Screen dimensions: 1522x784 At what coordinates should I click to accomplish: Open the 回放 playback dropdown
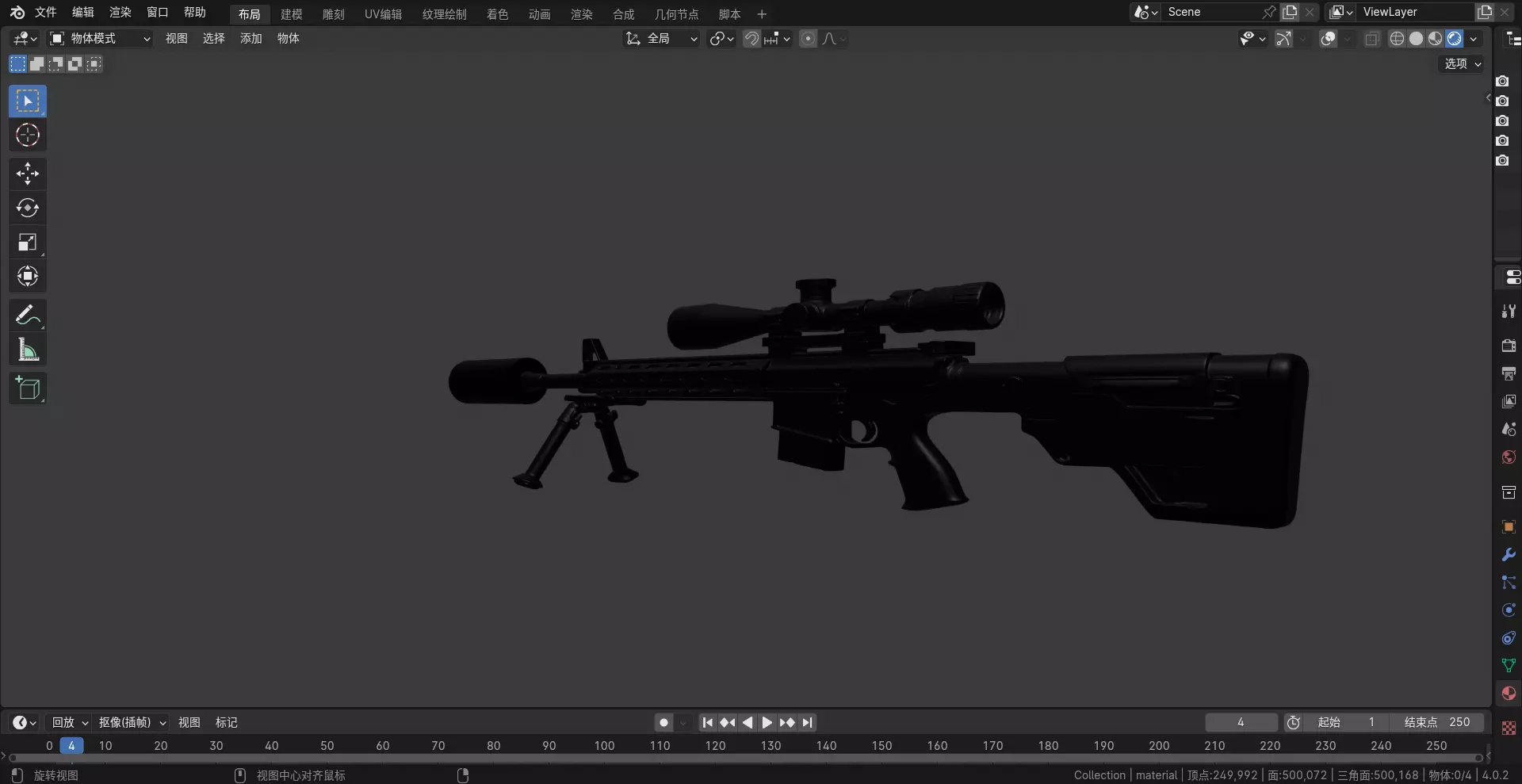pos(70,722)
